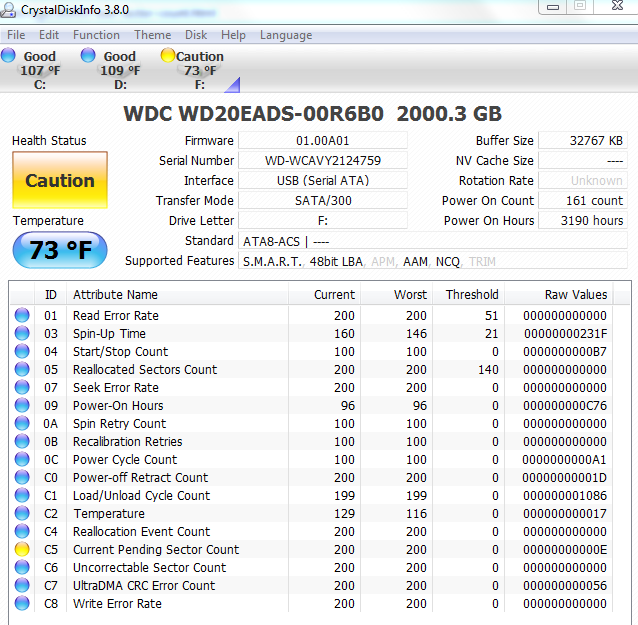Click the Firmware field 01.00A01
Image resolution: width=638 pixels, height=625 pixels.
coord(323,141)
